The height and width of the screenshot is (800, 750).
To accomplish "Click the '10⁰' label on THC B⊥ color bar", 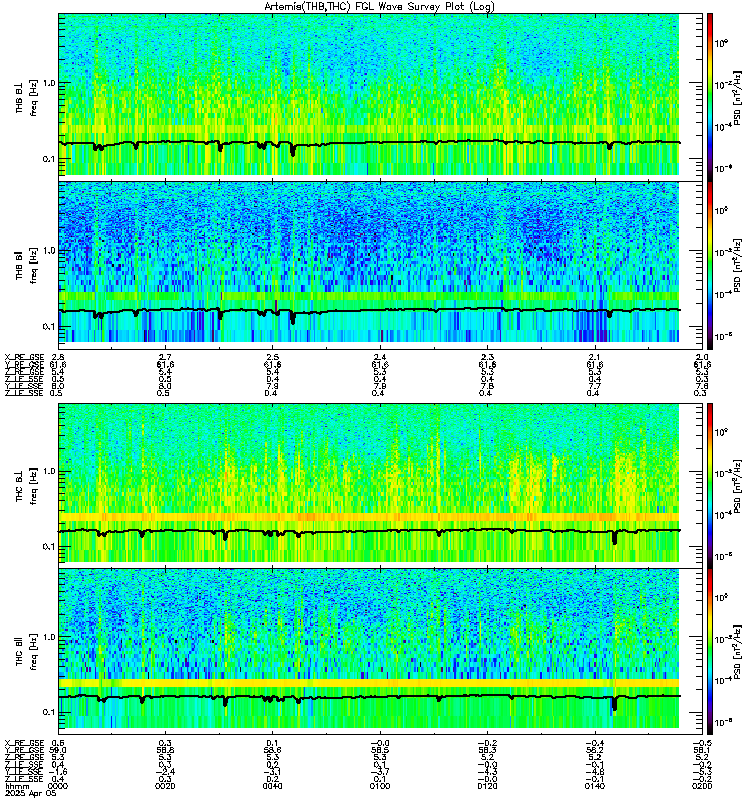I will 721,432.
